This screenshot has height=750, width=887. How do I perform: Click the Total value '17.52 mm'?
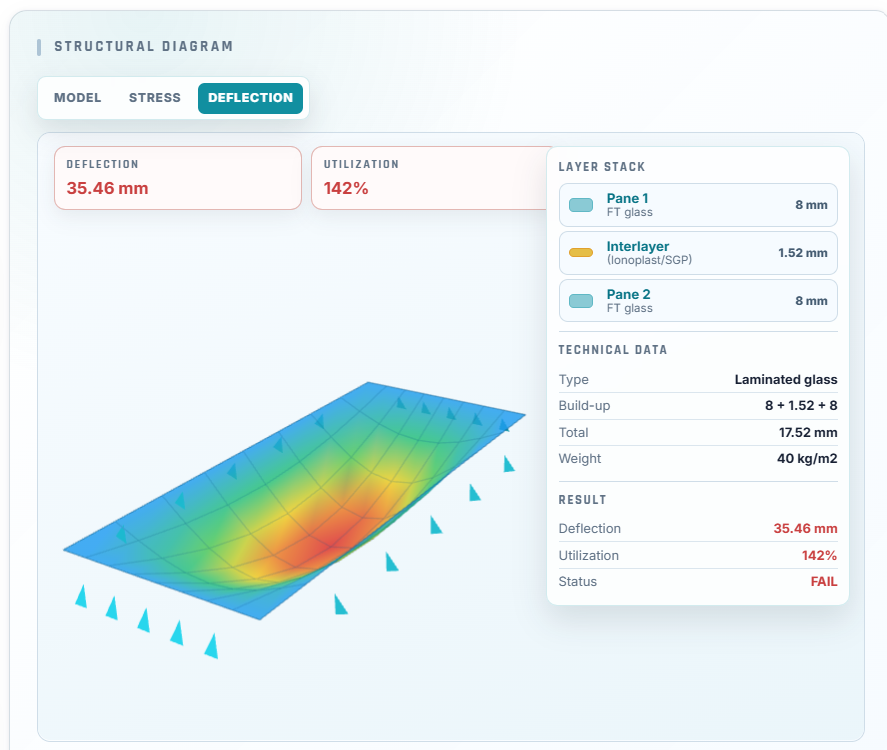coord(808,433)
